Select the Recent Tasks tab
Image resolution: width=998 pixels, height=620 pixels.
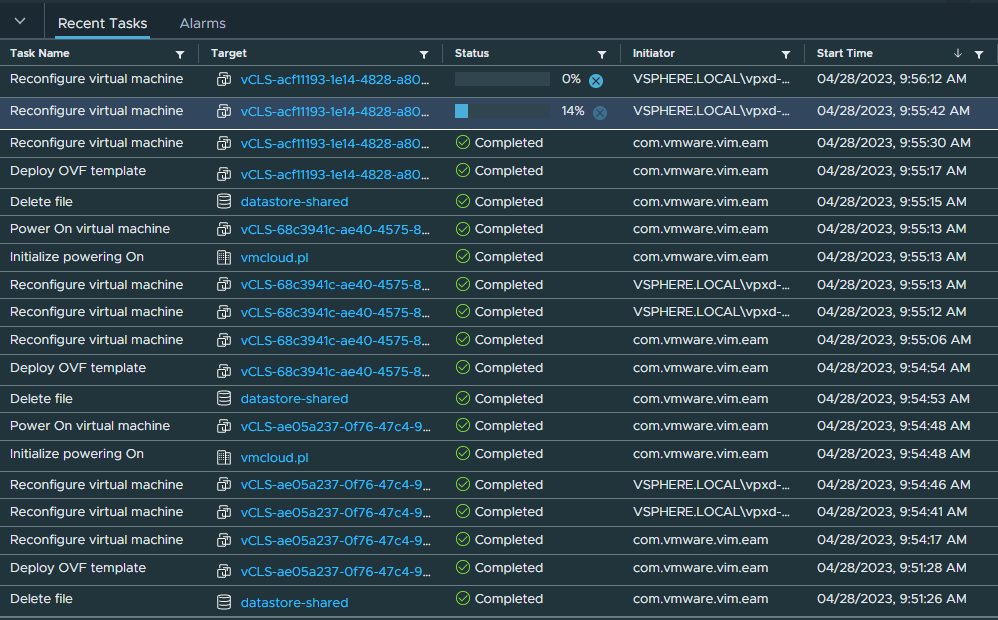click(102, 23)
